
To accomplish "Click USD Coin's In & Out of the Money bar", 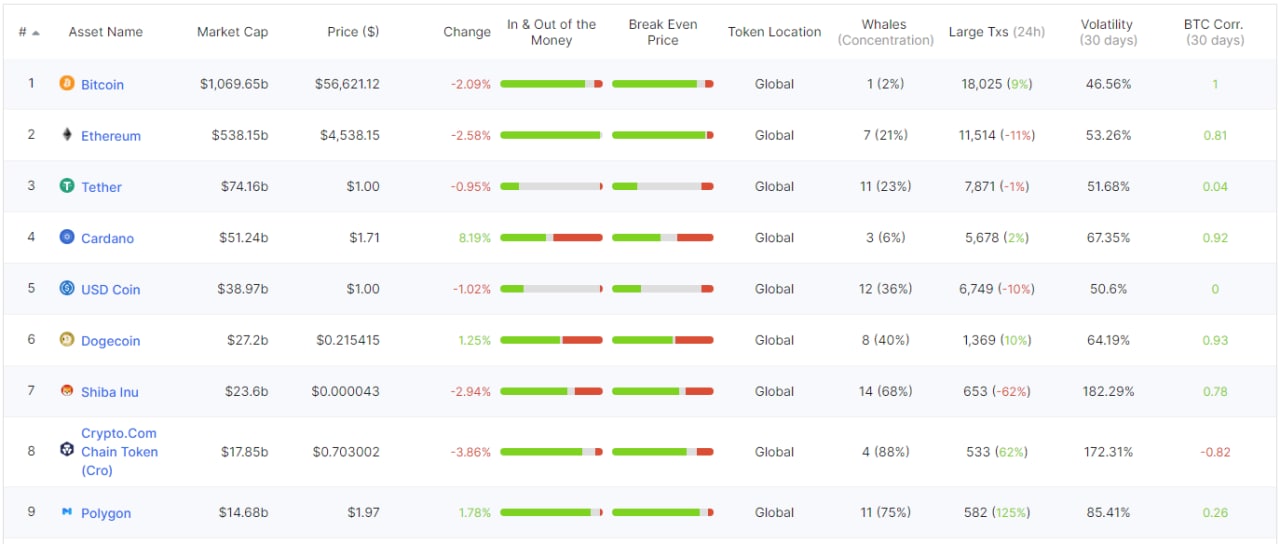I will [x=551, y=288].
